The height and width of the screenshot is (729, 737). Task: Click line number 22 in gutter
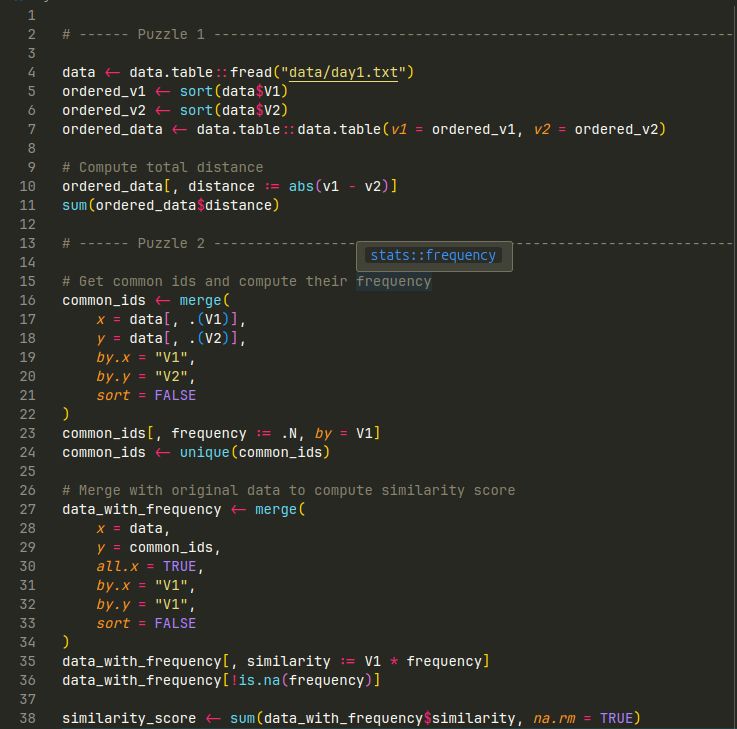27,414
